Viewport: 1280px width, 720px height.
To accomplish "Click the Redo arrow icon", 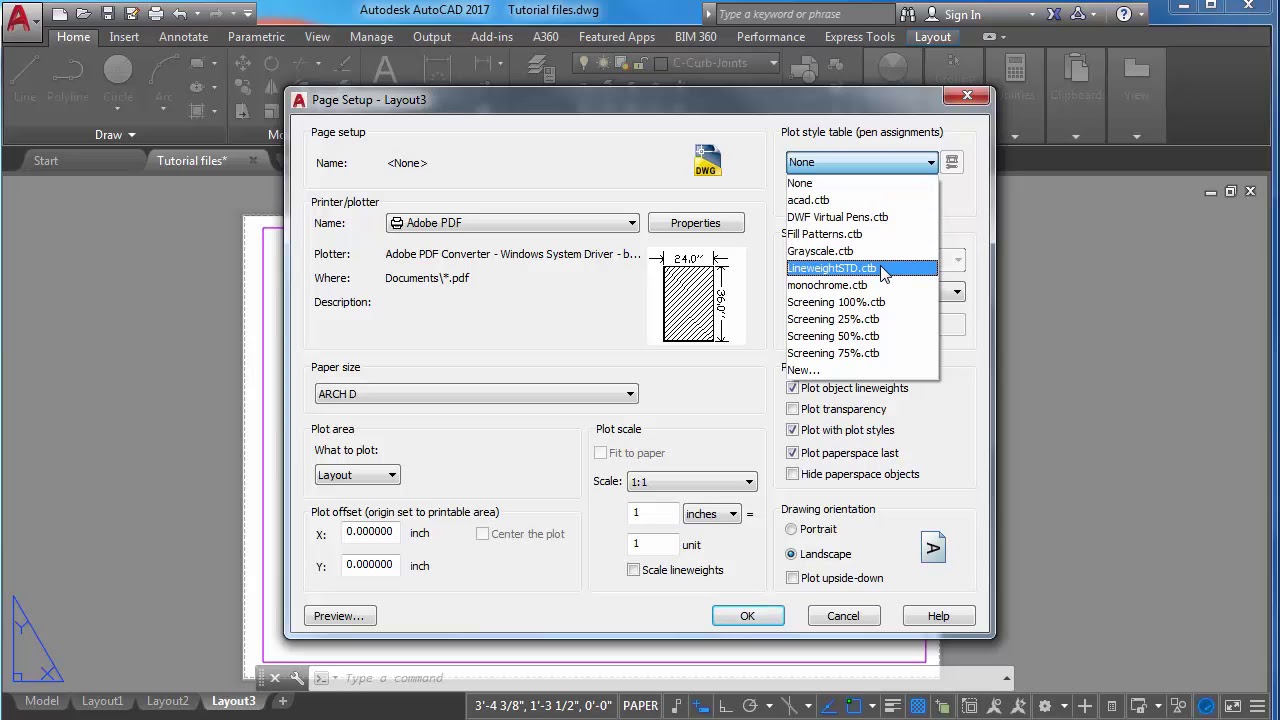I will coord(215,14).
